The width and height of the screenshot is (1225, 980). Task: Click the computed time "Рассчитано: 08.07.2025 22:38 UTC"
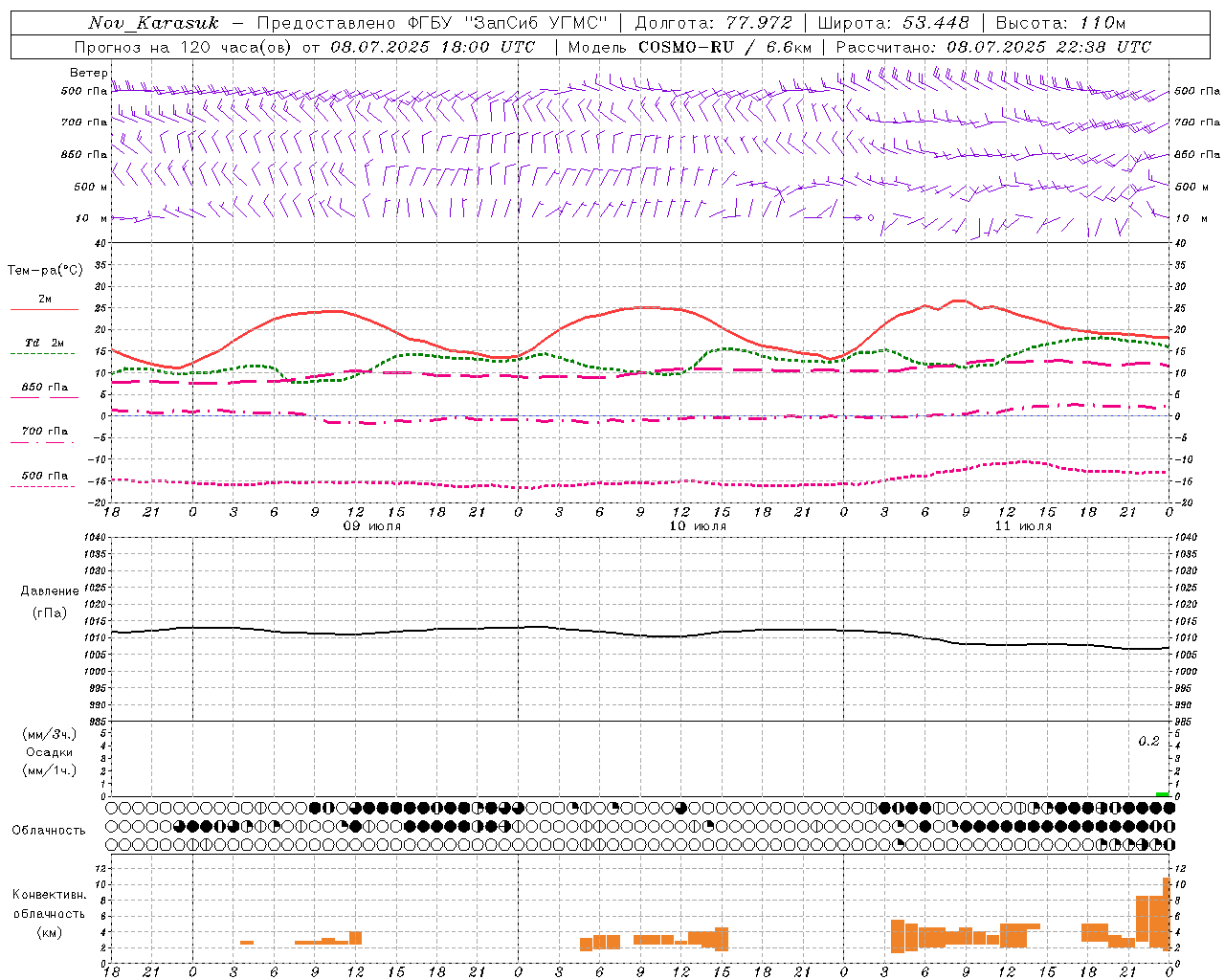pos(993,47)
